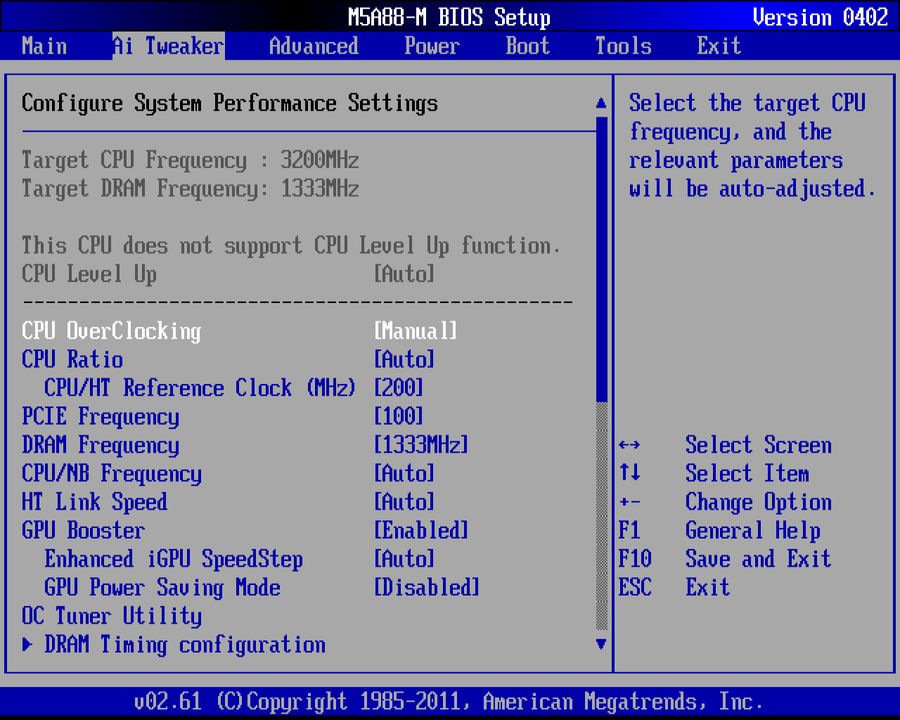
Task: Click the +- Change Option key hint
Action: click(630, 502)
